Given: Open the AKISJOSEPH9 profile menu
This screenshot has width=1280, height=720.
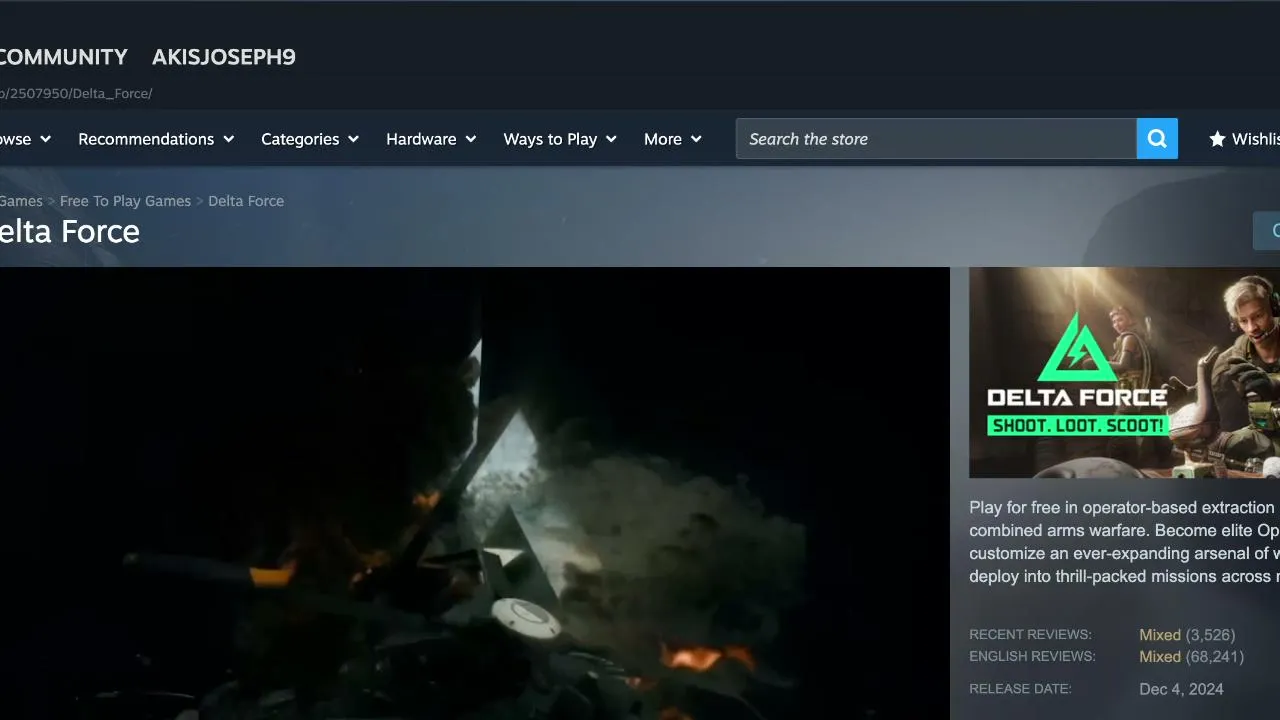Looking at the screenshot, I should coord(224,57).
